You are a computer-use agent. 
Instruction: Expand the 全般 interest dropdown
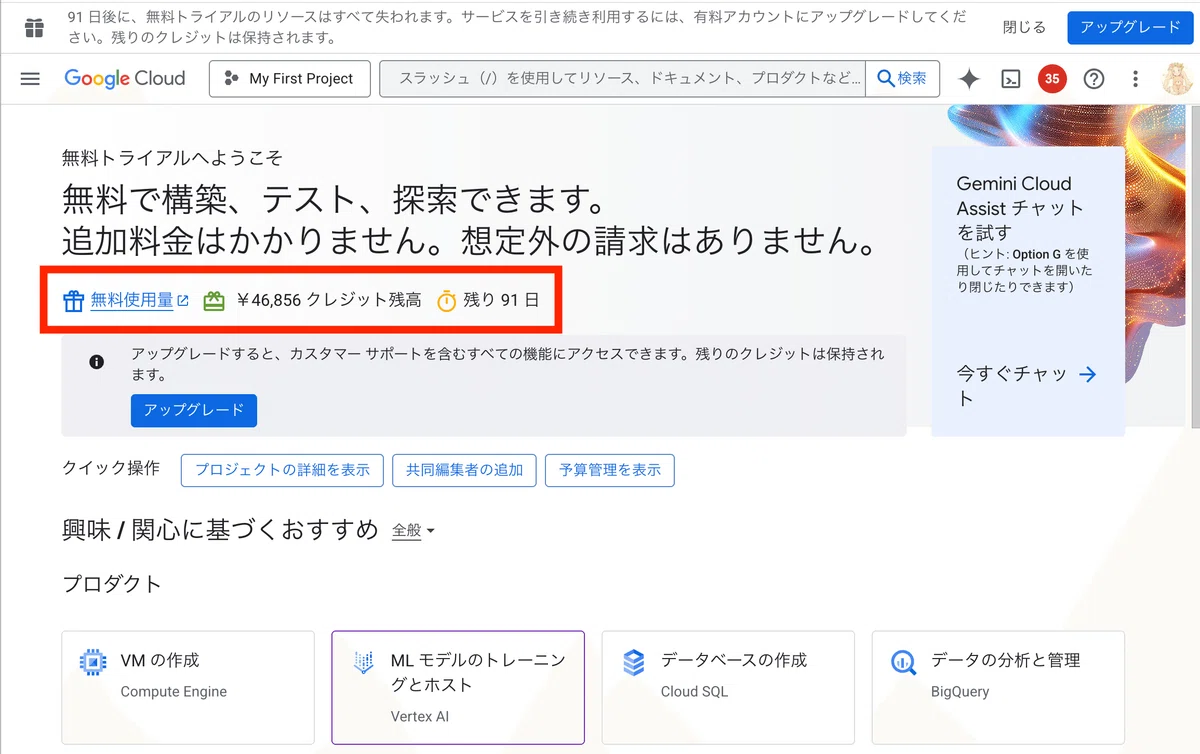(x=413, y=531)
